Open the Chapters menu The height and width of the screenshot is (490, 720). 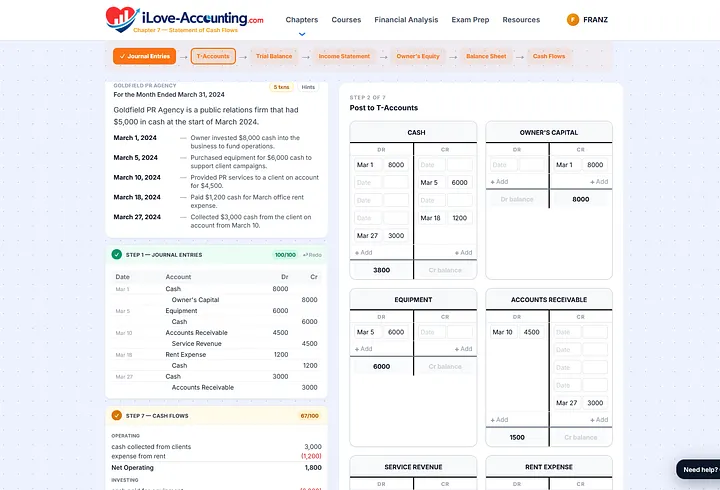pyautogui.click(x=302, y=20)
